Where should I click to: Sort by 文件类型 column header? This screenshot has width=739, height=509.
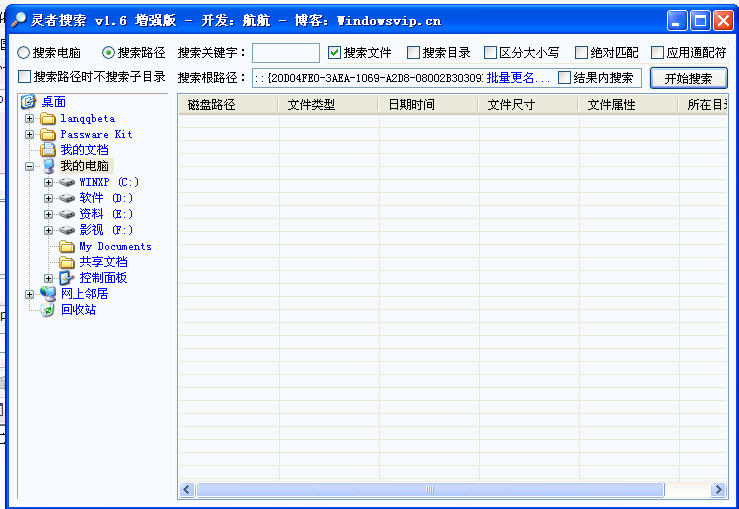[311, 104]
